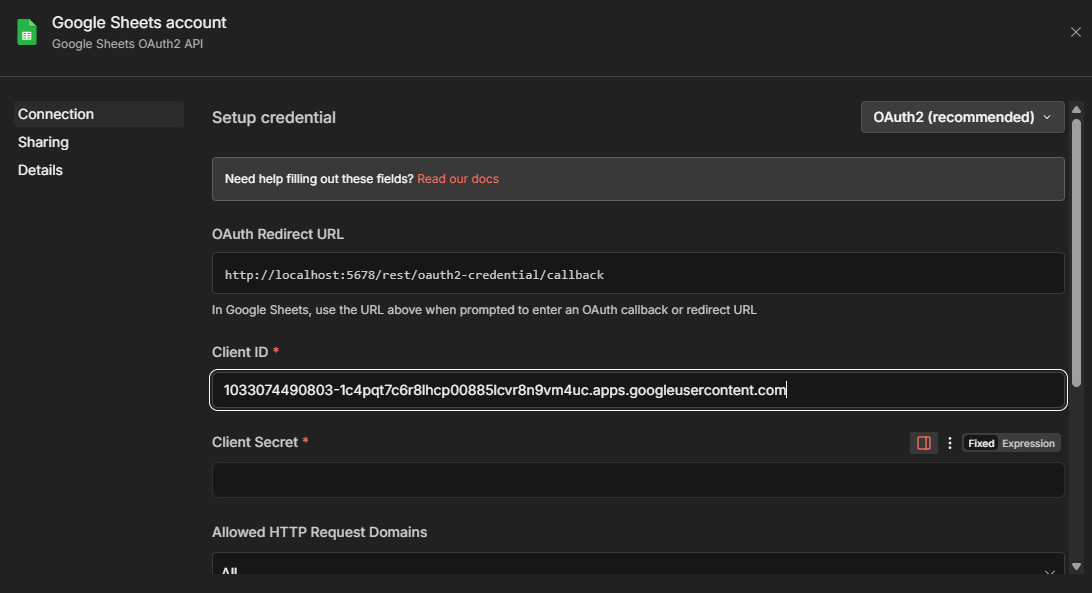
Task: Open the Read our docs link
Action: (x=458, y=179)
